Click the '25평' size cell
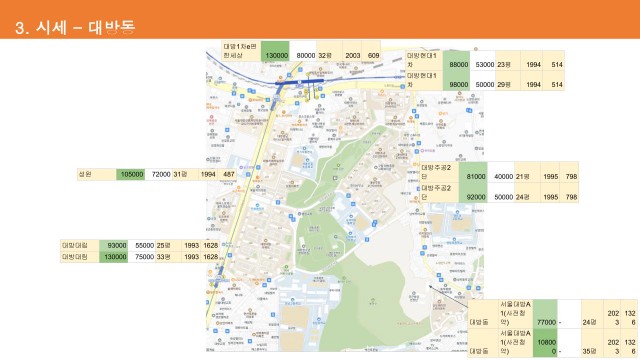 (x=169, y=245)
